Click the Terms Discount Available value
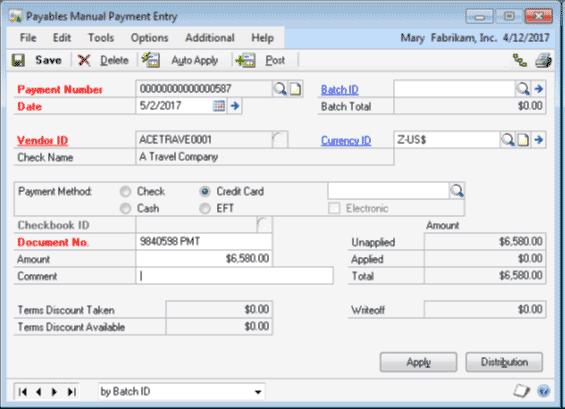The width and height of the screenshot is (565, 409). point(219,326)
